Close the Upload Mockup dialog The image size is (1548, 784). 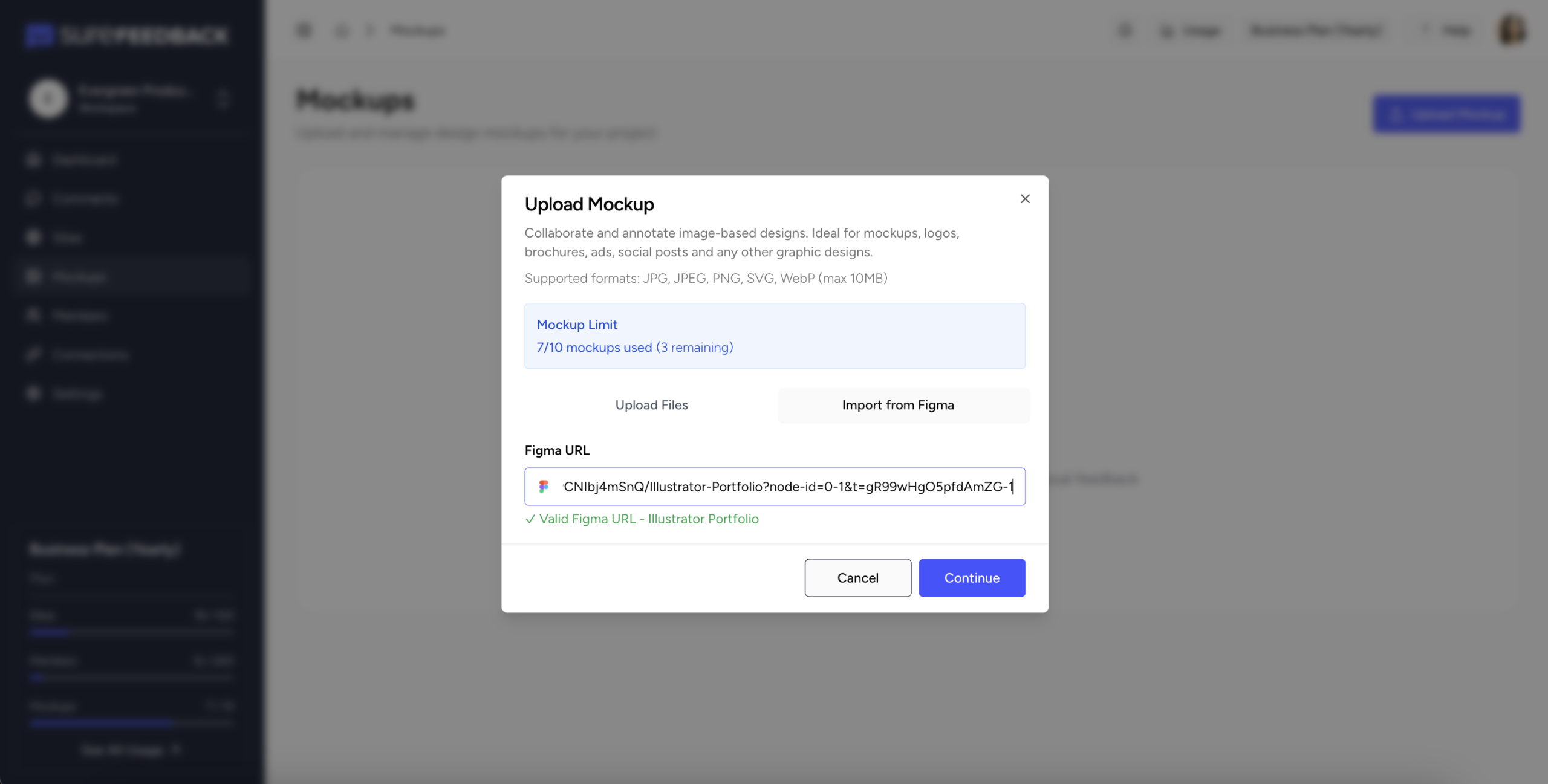click(x=1024, y=199)
